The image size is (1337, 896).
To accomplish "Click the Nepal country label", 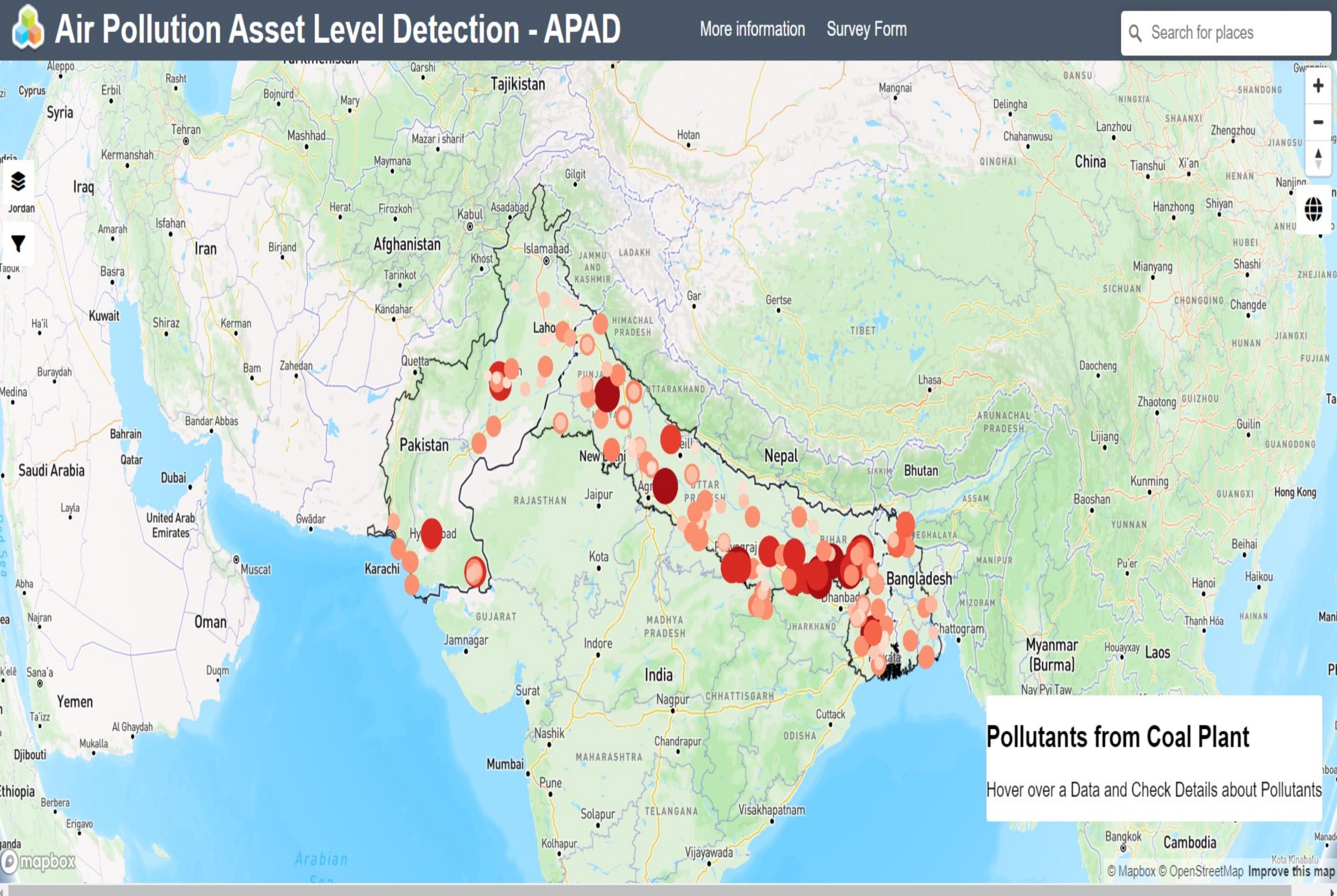I will tap(780, 456).
